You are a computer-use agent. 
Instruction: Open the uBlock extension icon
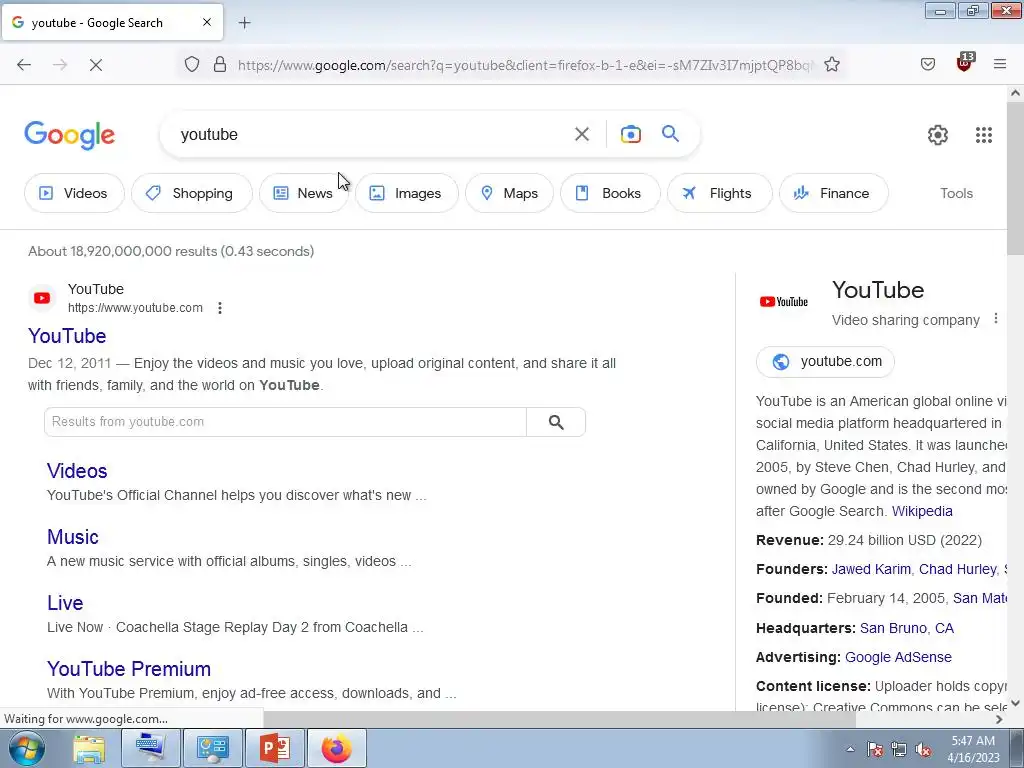[965, 63]
